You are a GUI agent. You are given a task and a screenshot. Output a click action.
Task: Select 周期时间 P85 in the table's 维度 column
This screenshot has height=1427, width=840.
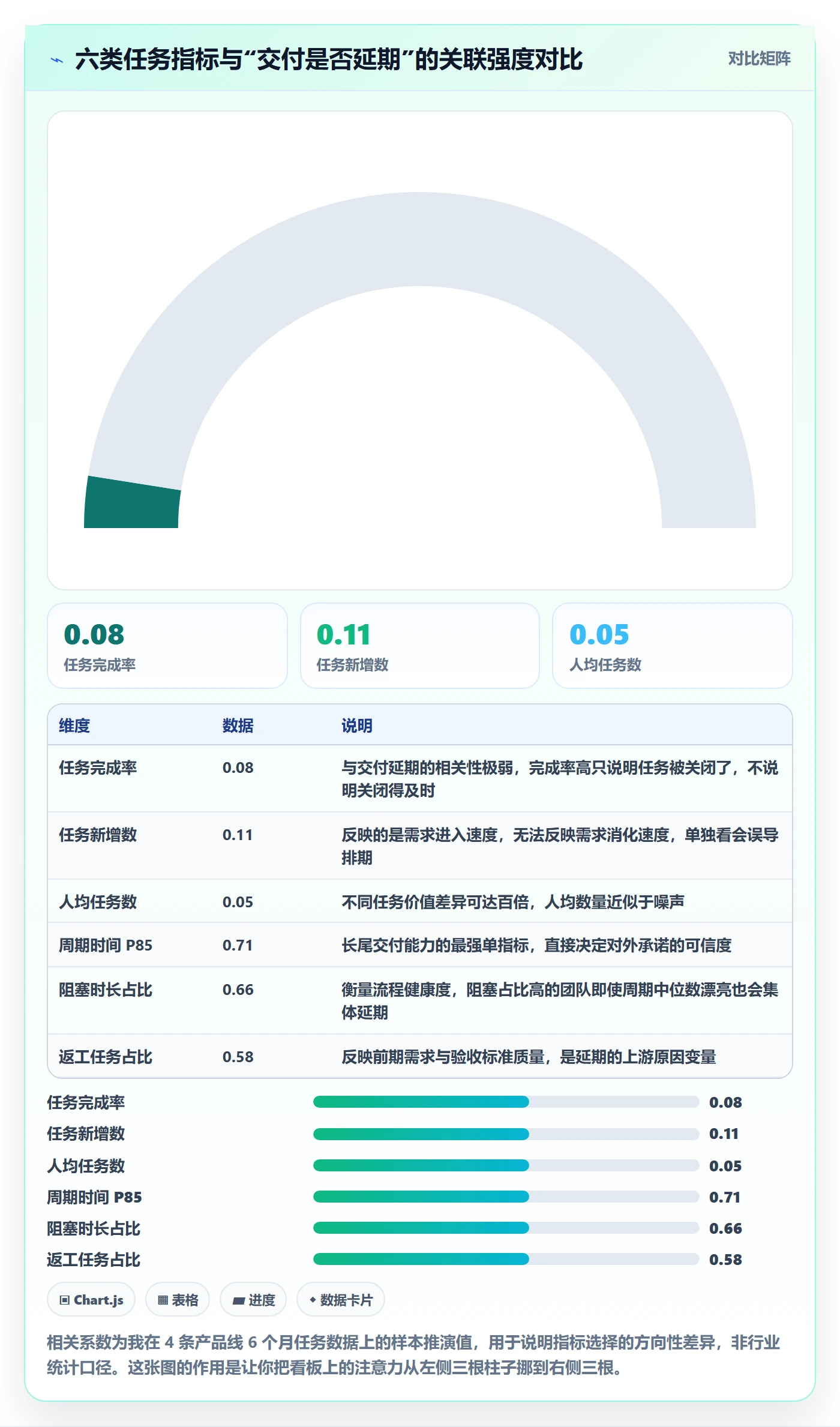click(106, 945)
